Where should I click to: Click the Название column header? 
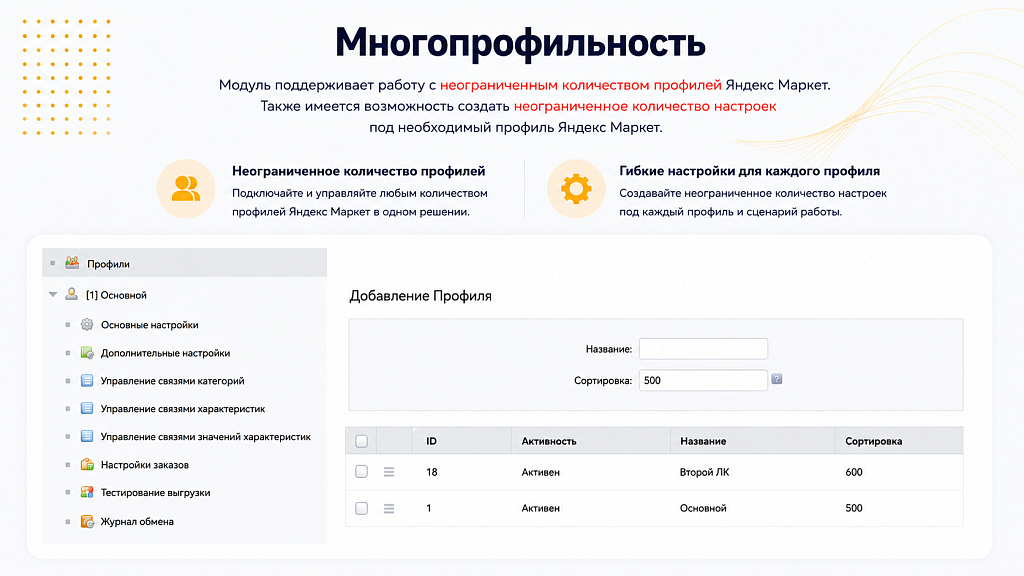point(703,441)
